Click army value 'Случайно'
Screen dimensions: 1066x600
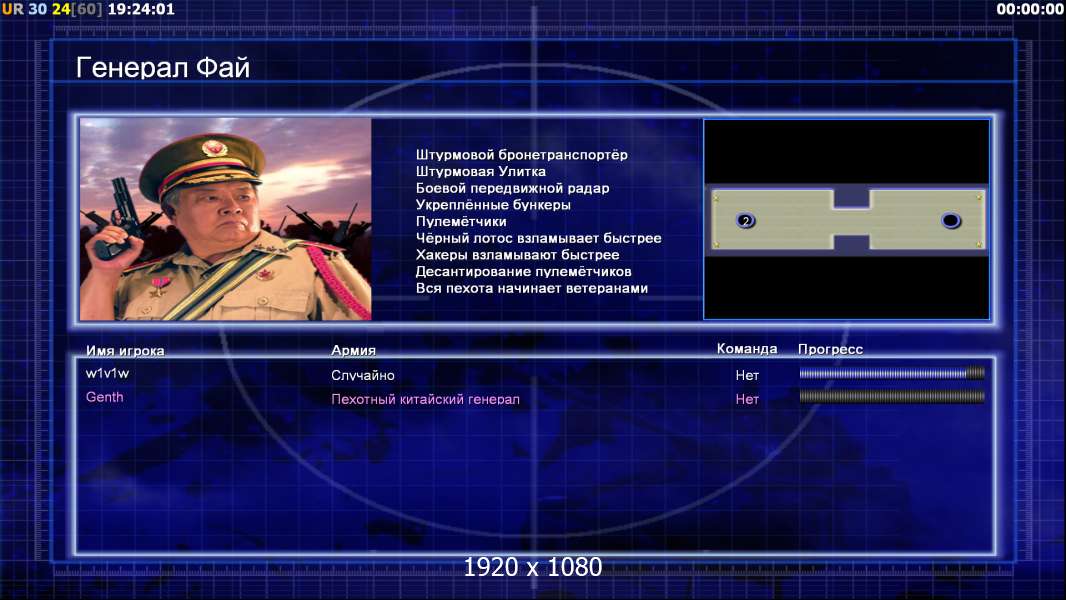[363, 375]
